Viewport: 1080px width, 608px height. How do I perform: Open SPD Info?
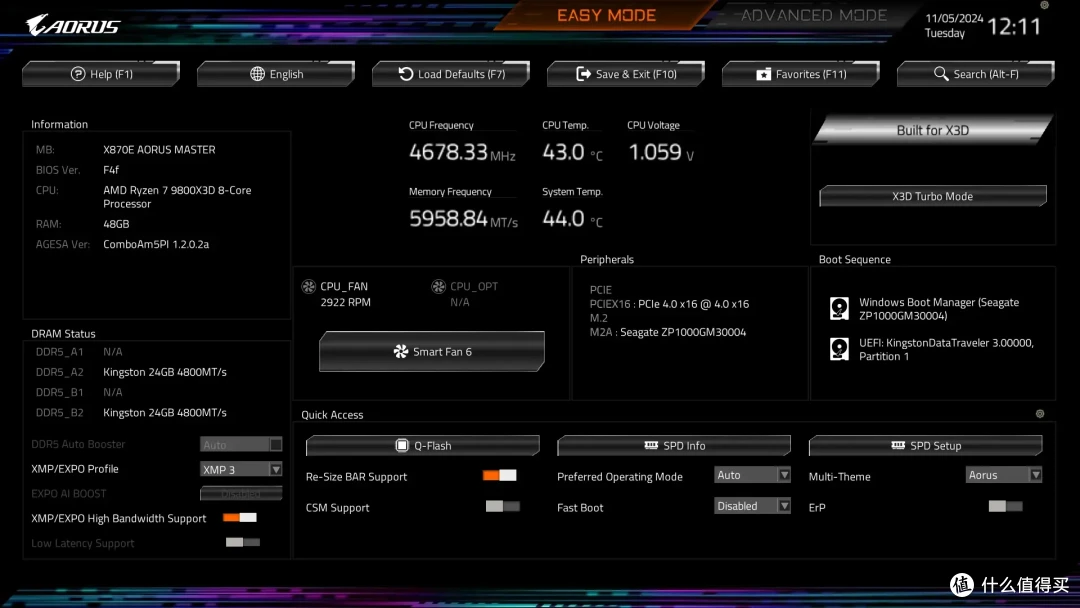click(674, 445)
